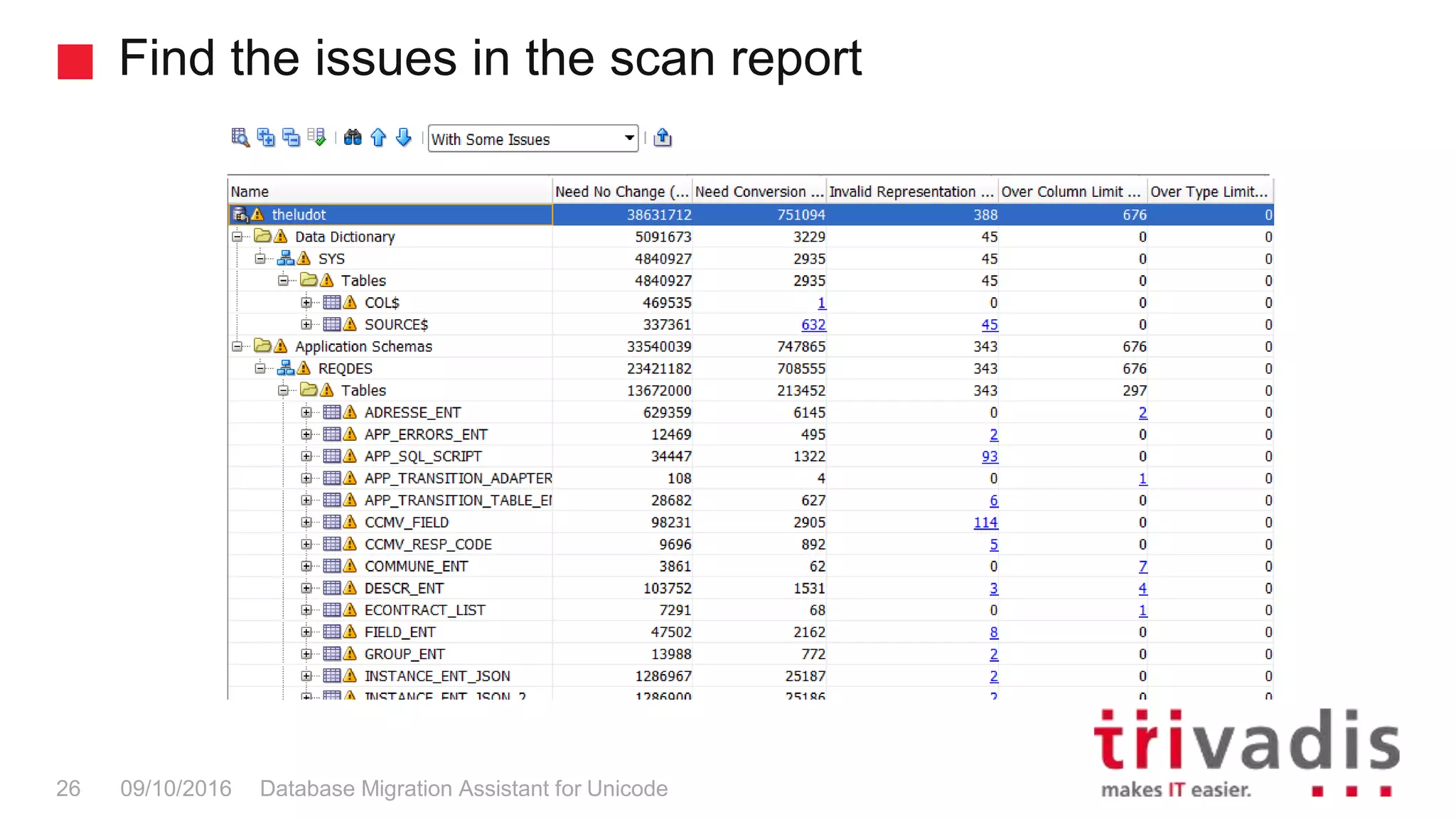The image size is (1456, 819).
Task: Click the Over Column Limit column header
Action: 1072,191
